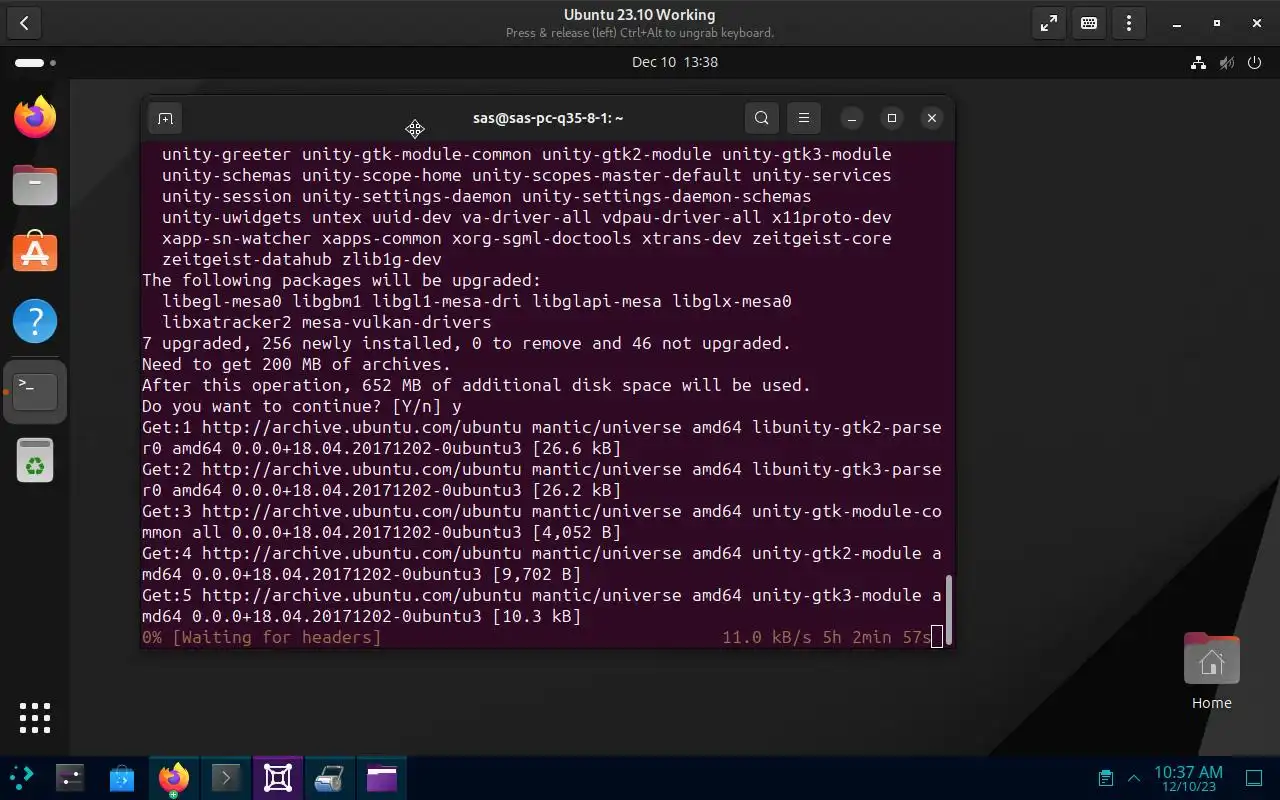Maximize the terminal window

point(892,118)
